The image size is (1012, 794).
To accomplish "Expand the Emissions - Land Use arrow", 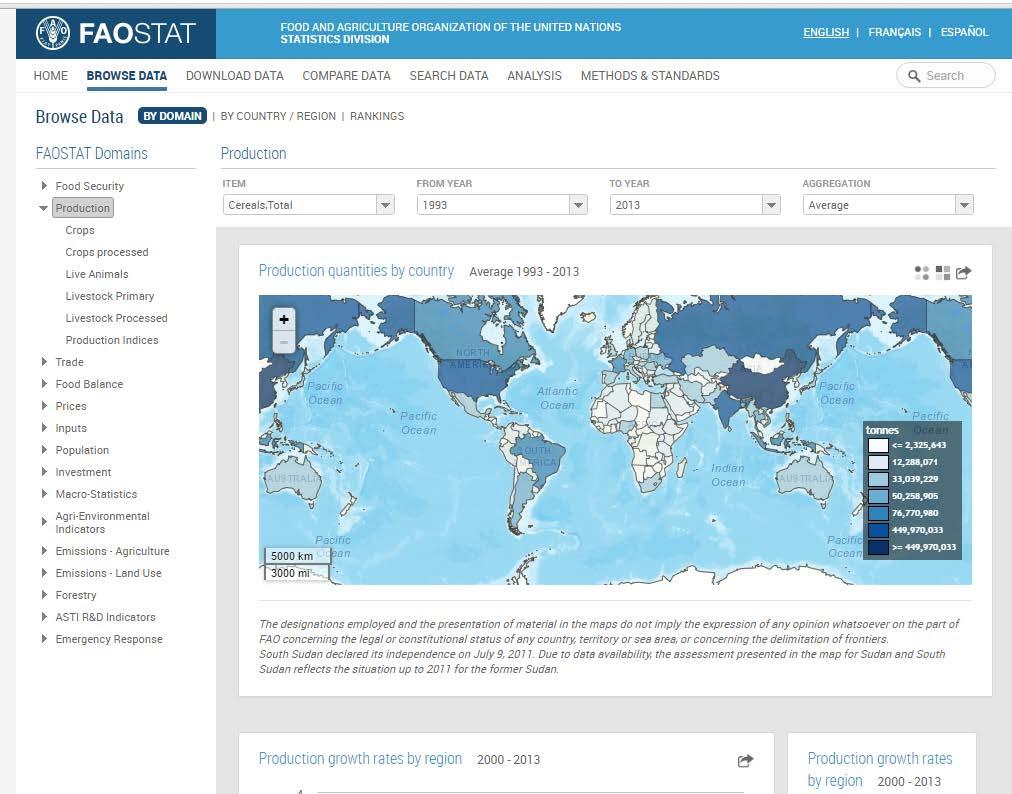I will pyautogui.click(x=44, y=573).
